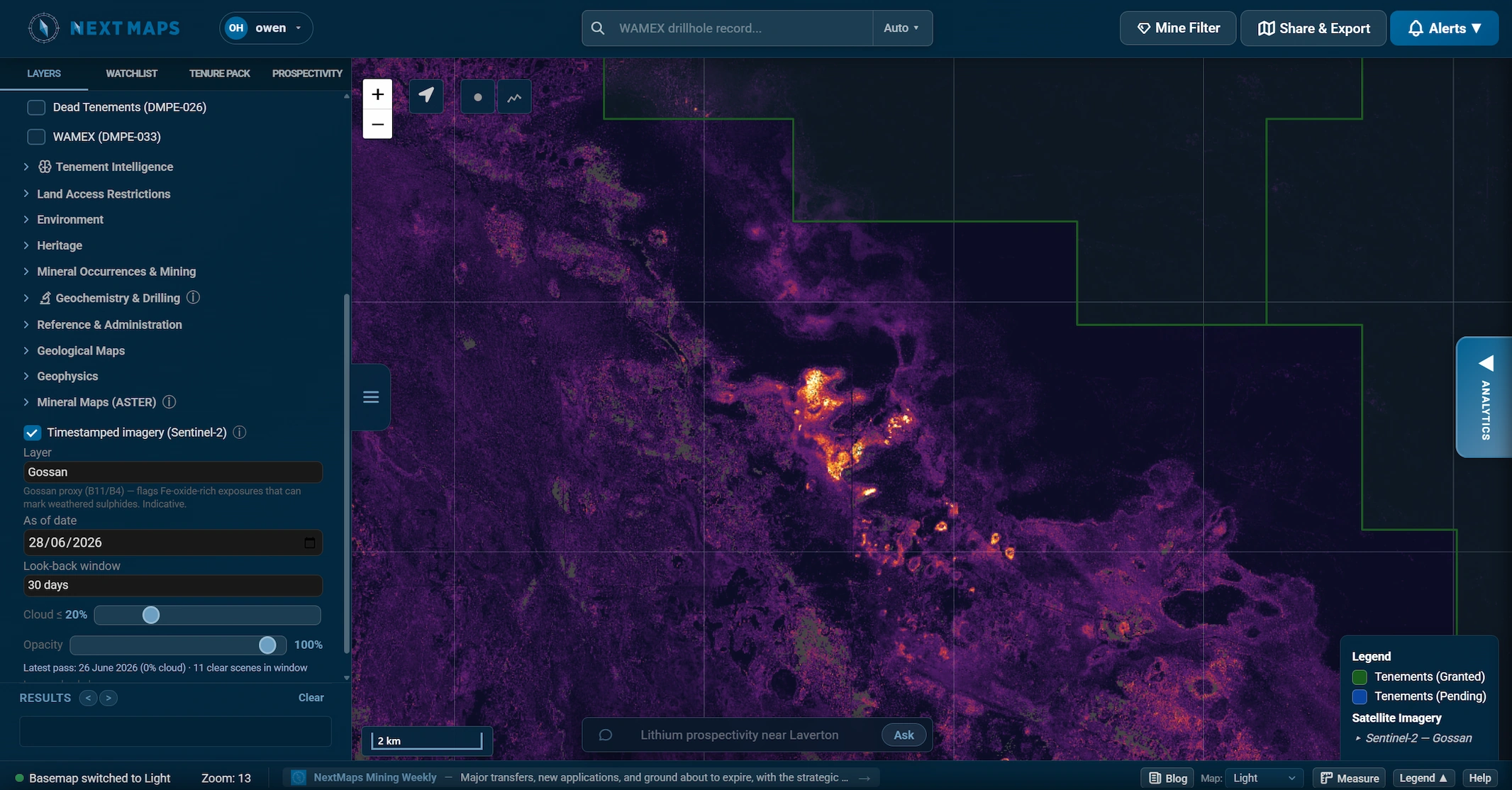Follow the news ticker arrow
The width and height of the screenshot is (1512, 790).
click(865, 778)
